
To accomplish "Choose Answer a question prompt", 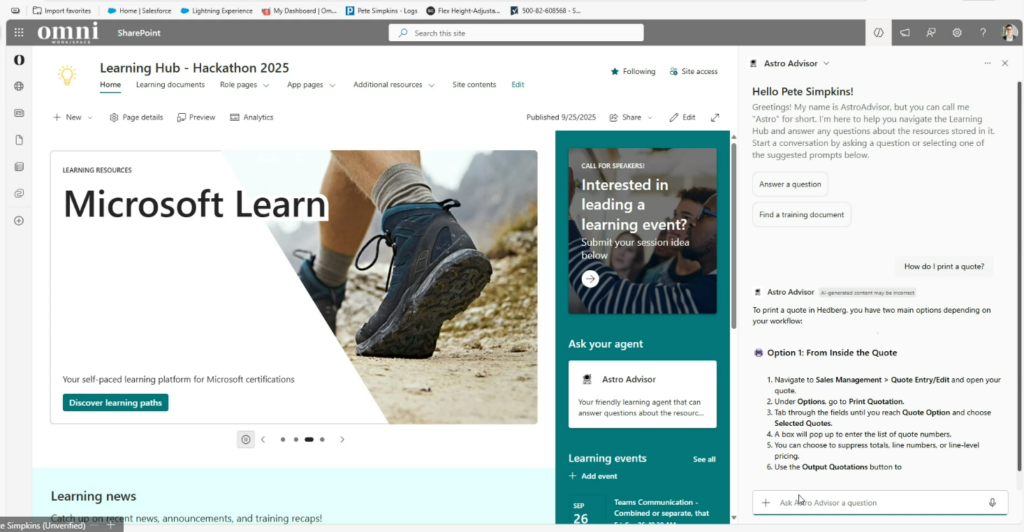I will (x=790, y=184).
